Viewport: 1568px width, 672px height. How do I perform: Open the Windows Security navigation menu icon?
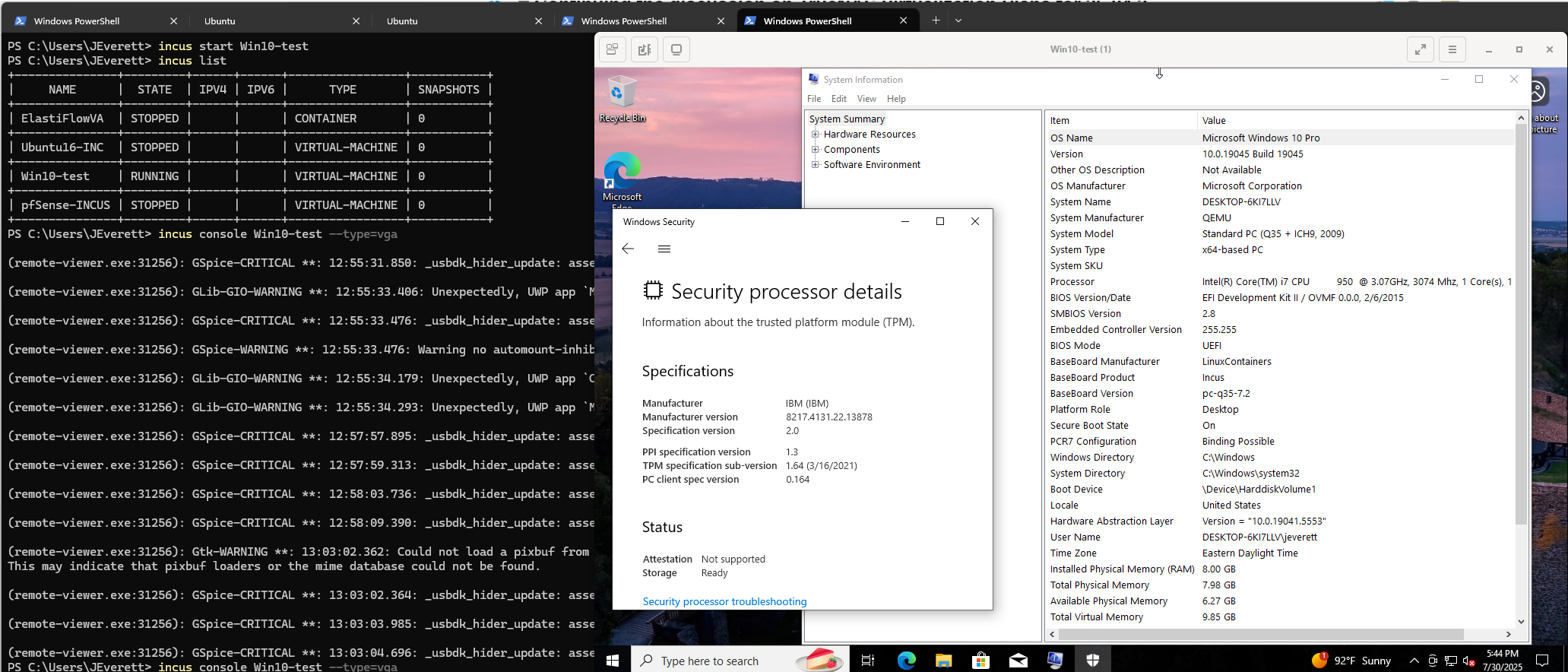point(664,249)
